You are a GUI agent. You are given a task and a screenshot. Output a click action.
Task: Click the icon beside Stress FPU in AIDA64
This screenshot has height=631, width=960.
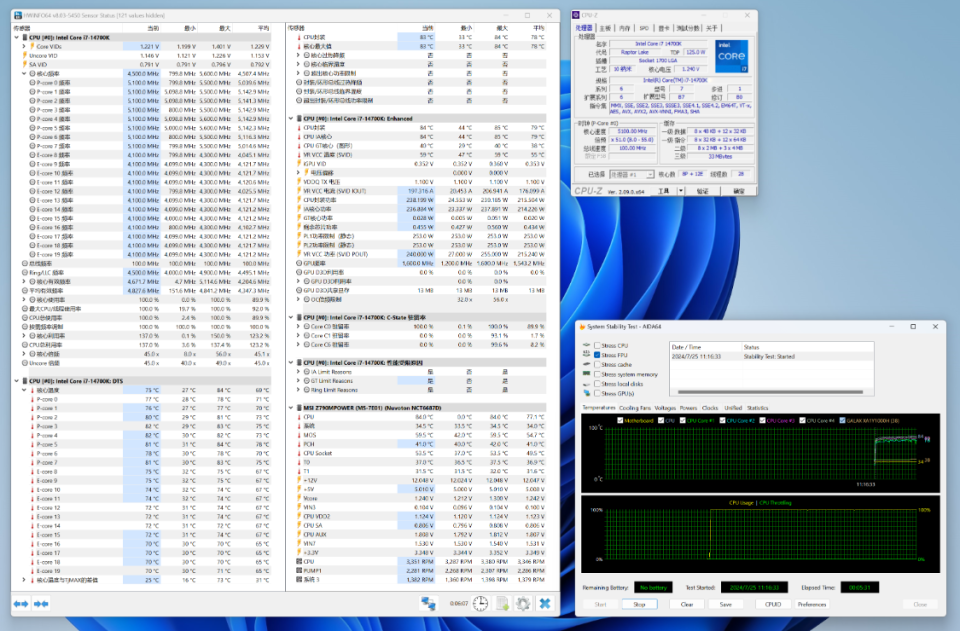click(x=587, y=354)
